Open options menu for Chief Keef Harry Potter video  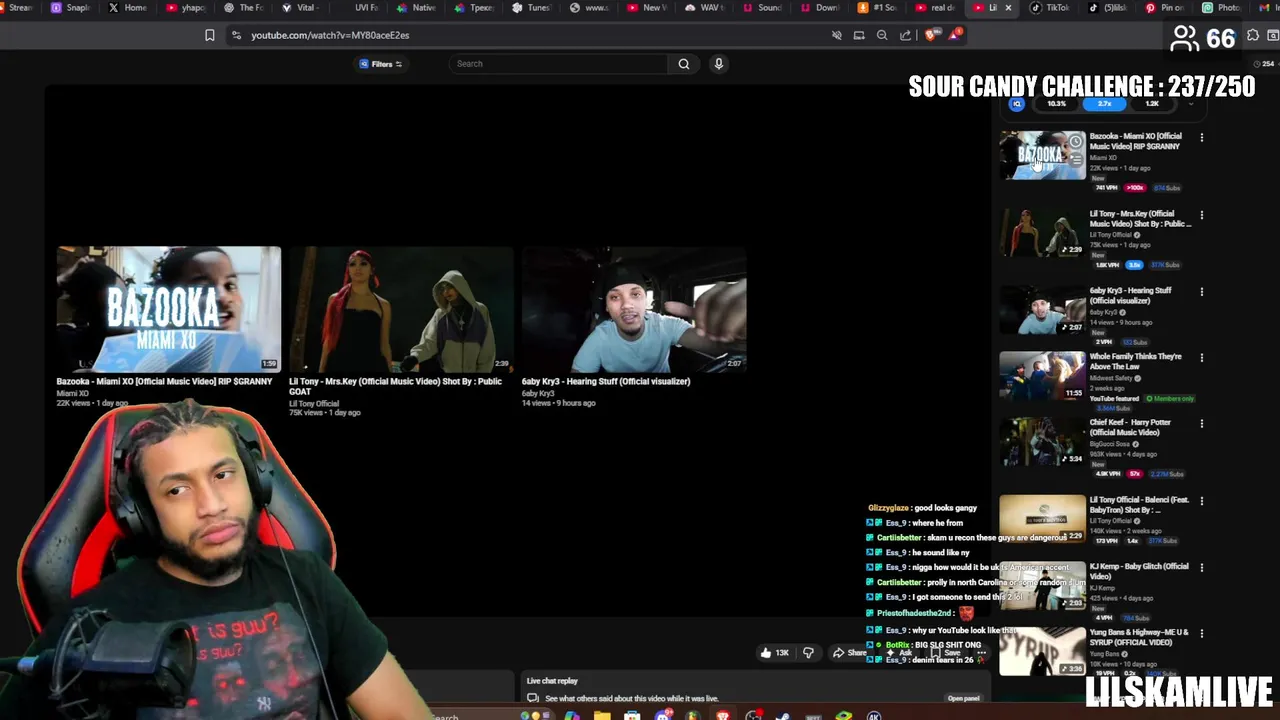click(1201, 423)
